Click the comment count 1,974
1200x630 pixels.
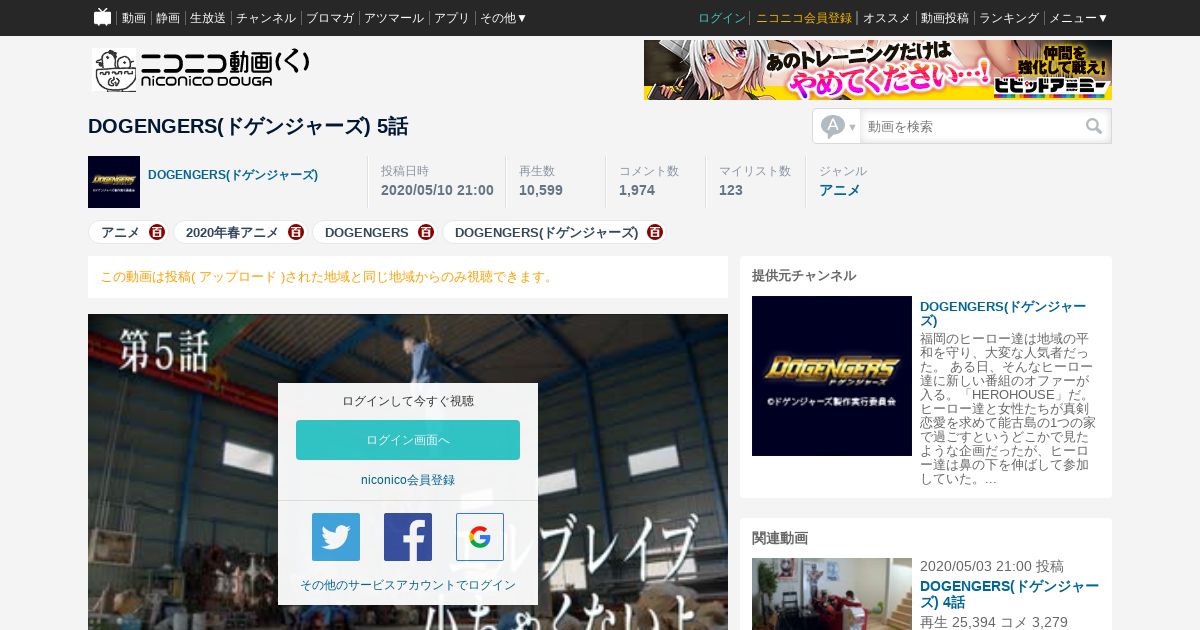(637, 190)
